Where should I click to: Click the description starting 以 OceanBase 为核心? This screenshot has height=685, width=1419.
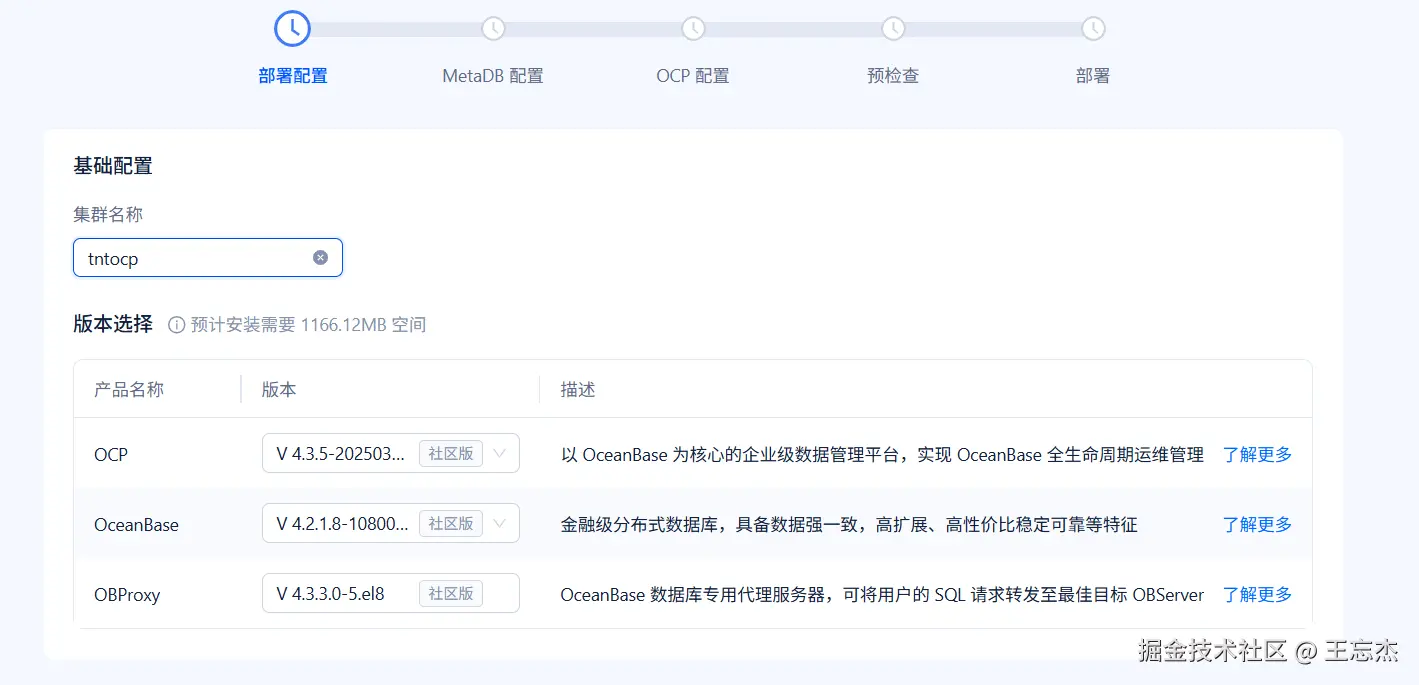pyautogui.click(x=882, y=454)
